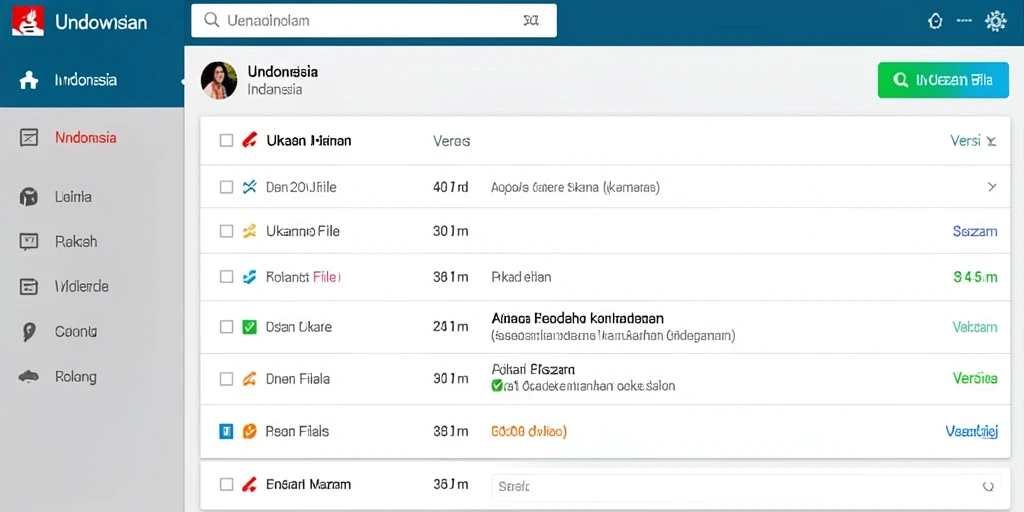This screenshot has width=1024, height=512.
Task: Open settings gear icon in header
Action: pos(995,21)
